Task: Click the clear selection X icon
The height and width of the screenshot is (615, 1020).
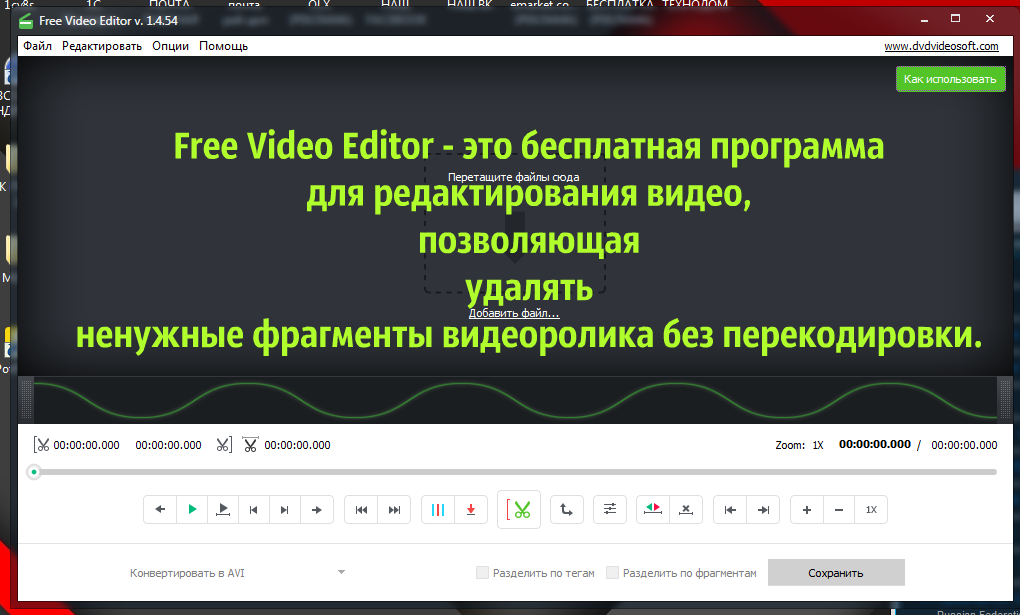Action: tap(686, 510)
